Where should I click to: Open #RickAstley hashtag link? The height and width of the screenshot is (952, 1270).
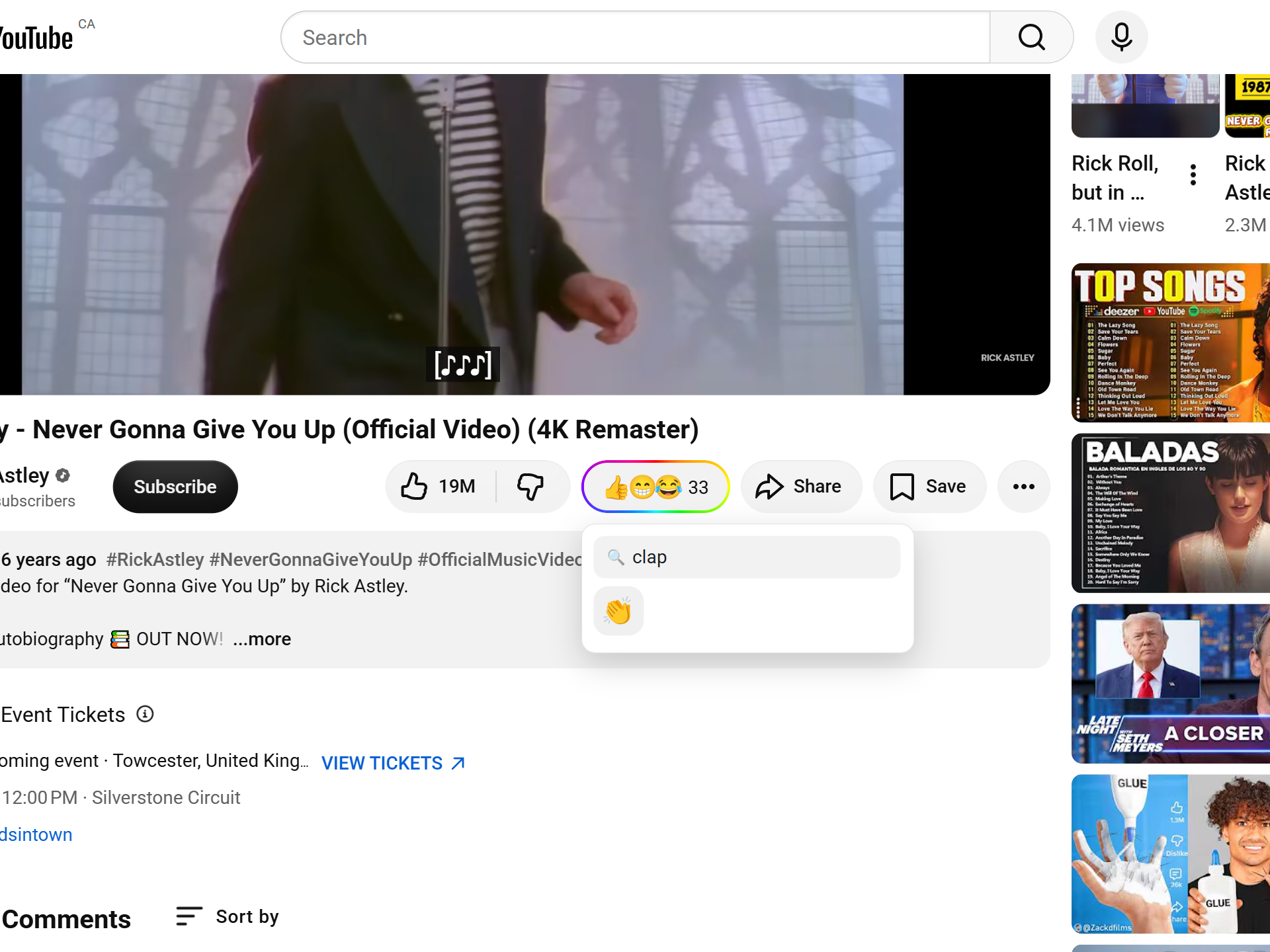(155, 559)
